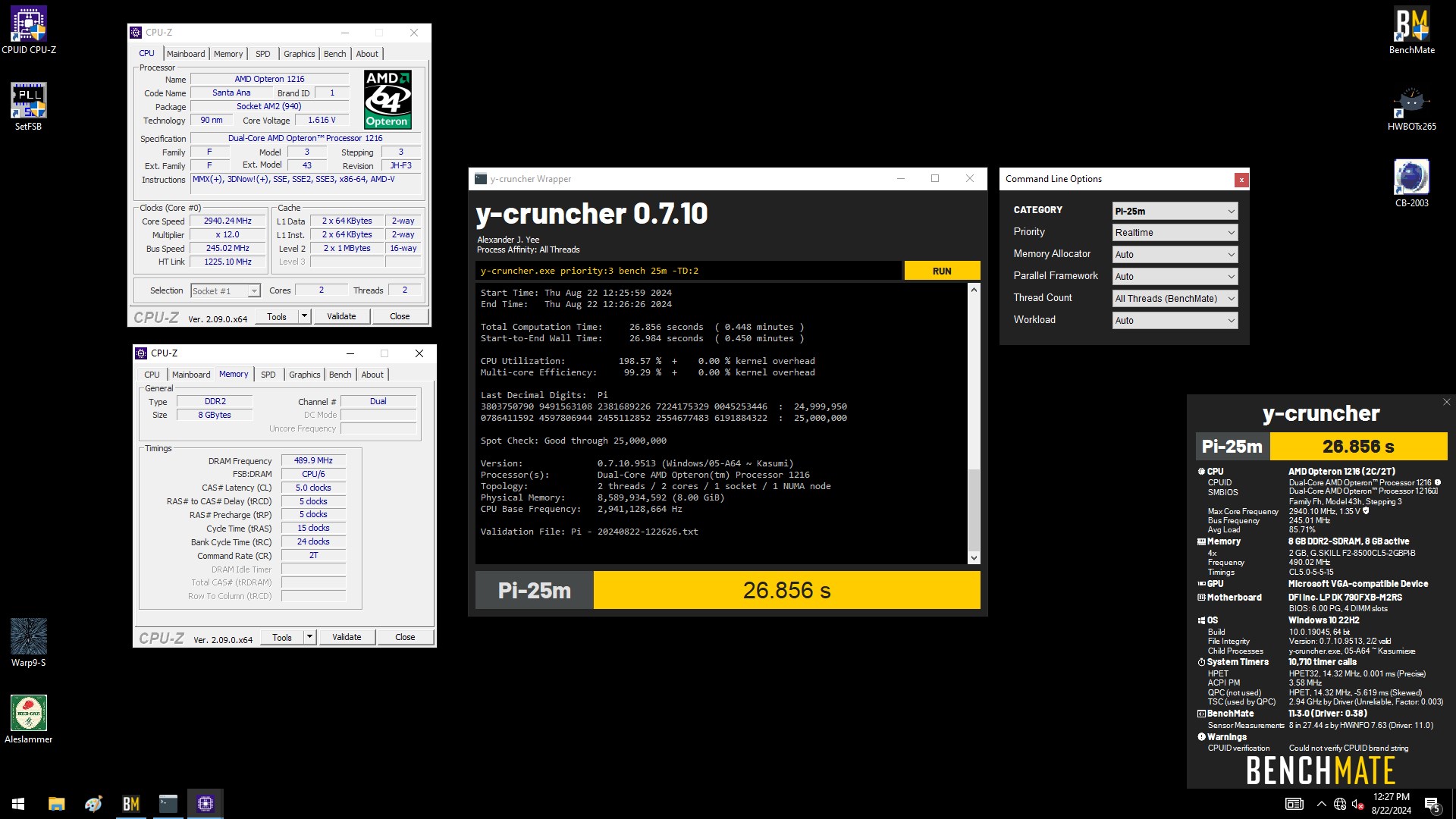Open the notification center icon
Image resolution: width=1456 pixels, height=819 pixels.
[1432, 804]
